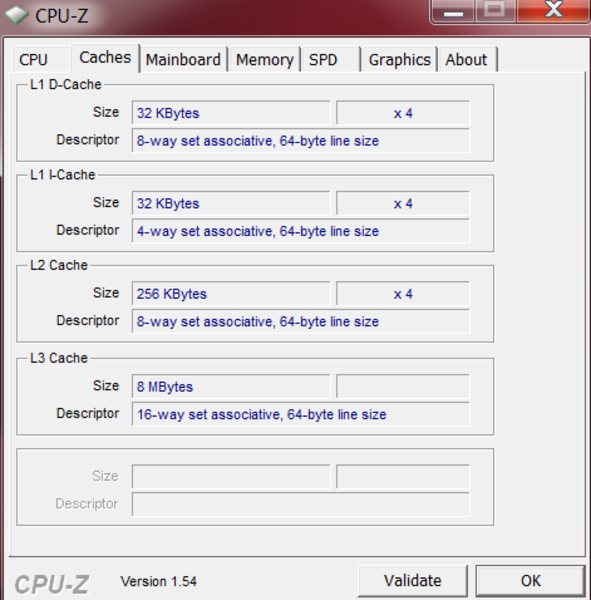Select the Caches tab
591x600 pixels.
pos(105,57)
